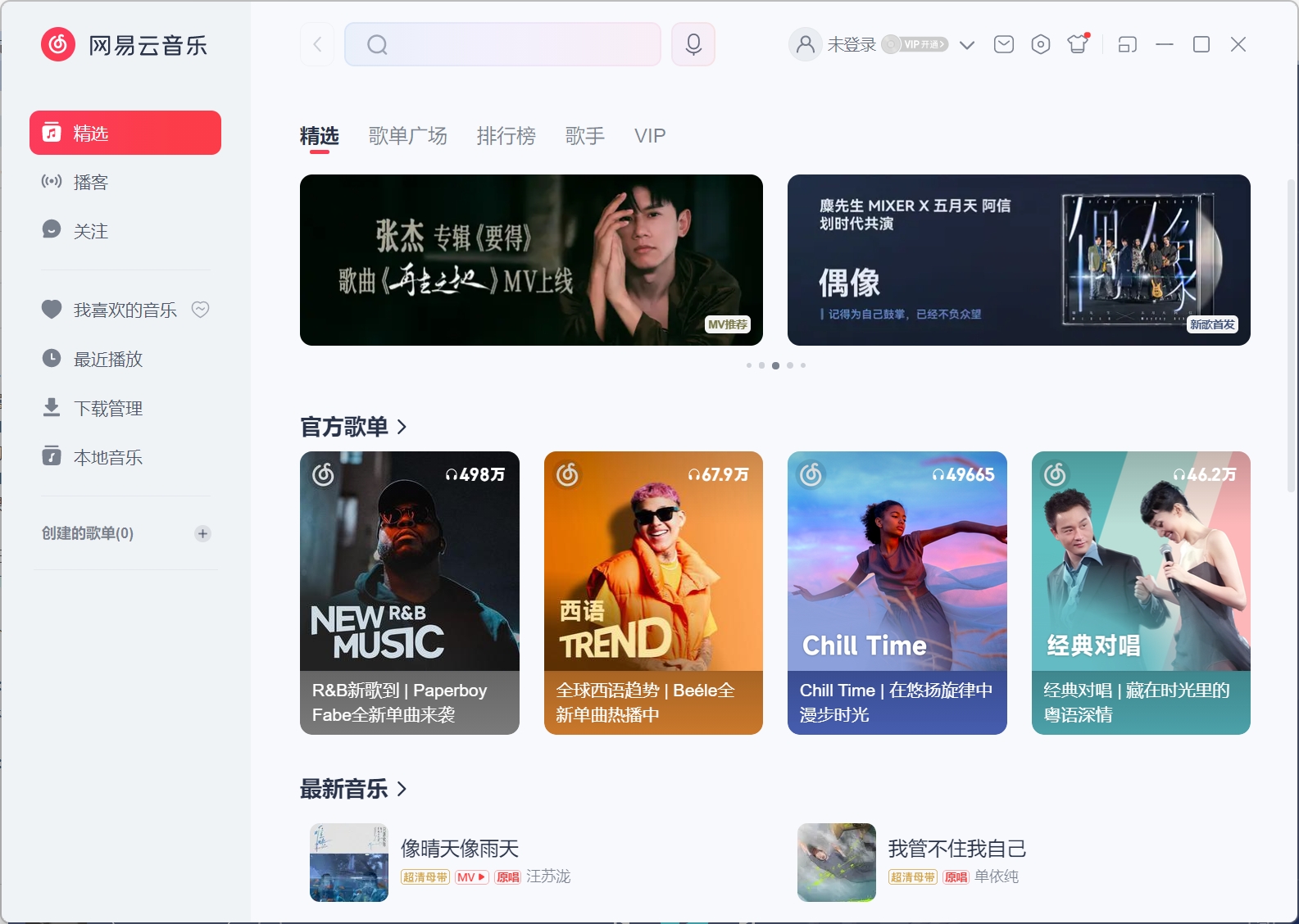Viewport: 1299px width, 924px height.
Task: Switch to mini player mode icon
Action: pos(1128,44)
